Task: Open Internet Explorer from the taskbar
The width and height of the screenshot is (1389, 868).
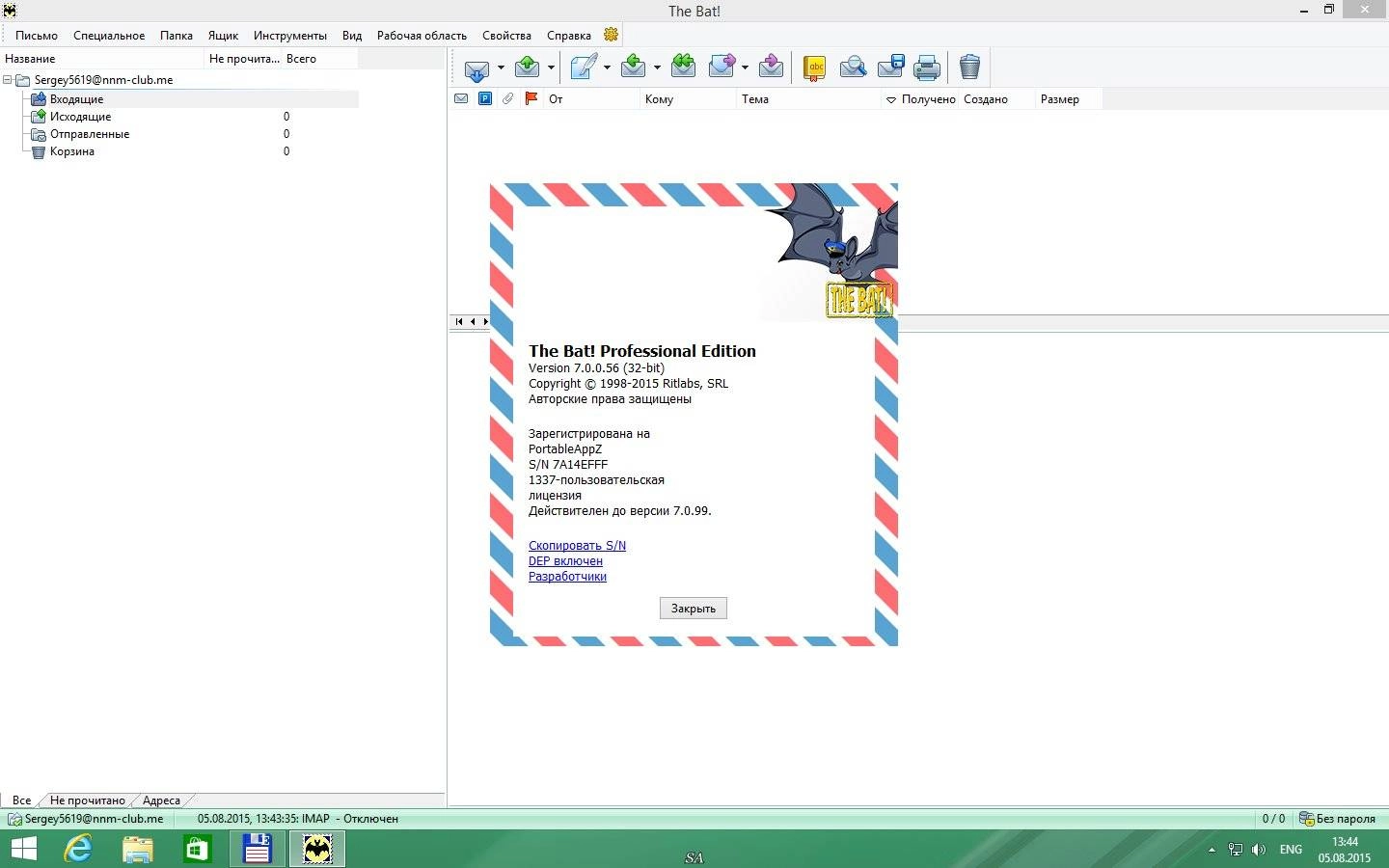Action: 78,849
